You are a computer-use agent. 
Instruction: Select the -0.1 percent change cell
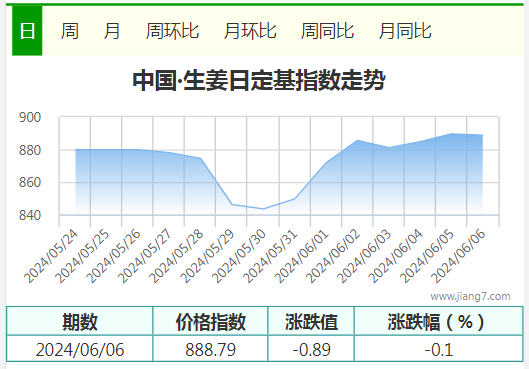(439, 349)
